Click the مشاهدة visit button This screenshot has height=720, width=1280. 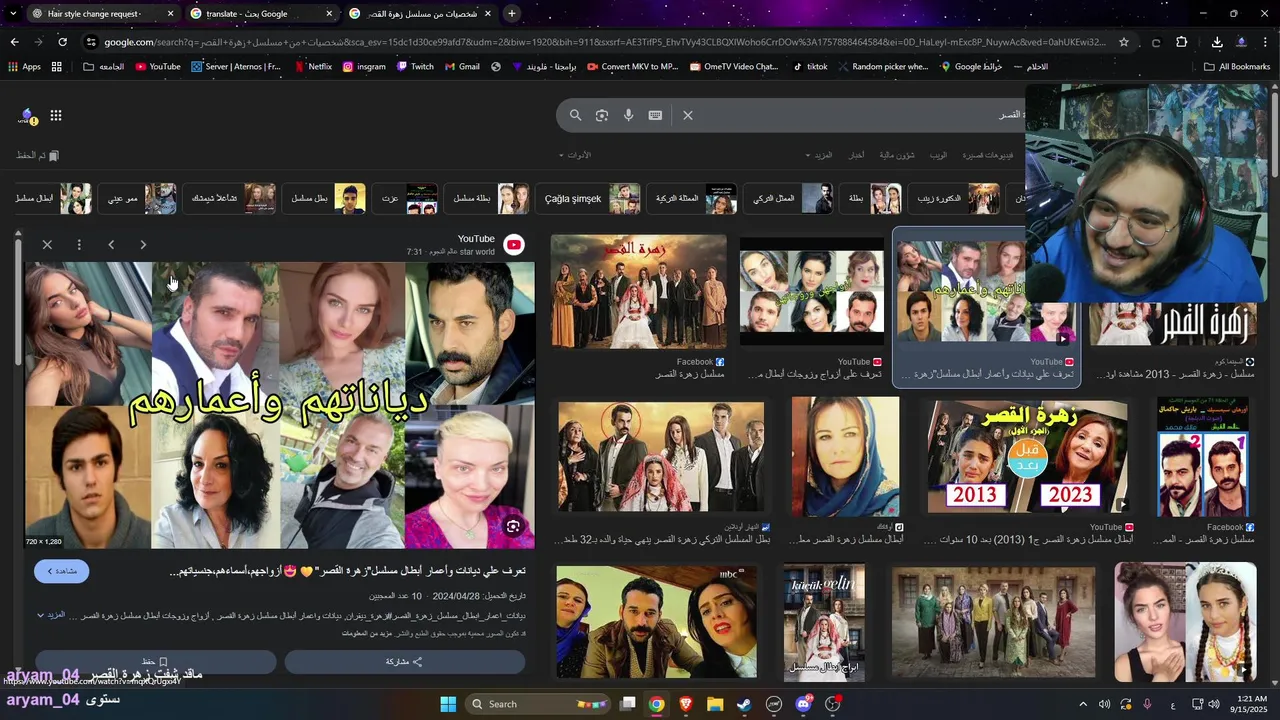point(61,571)
